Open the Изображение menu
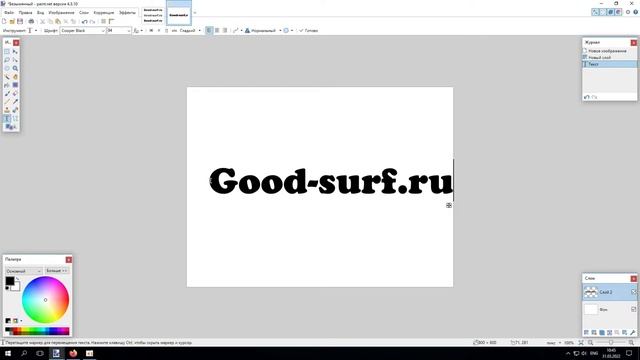The width and height of the screenshot is (640, 360). [x=61, y=13]
